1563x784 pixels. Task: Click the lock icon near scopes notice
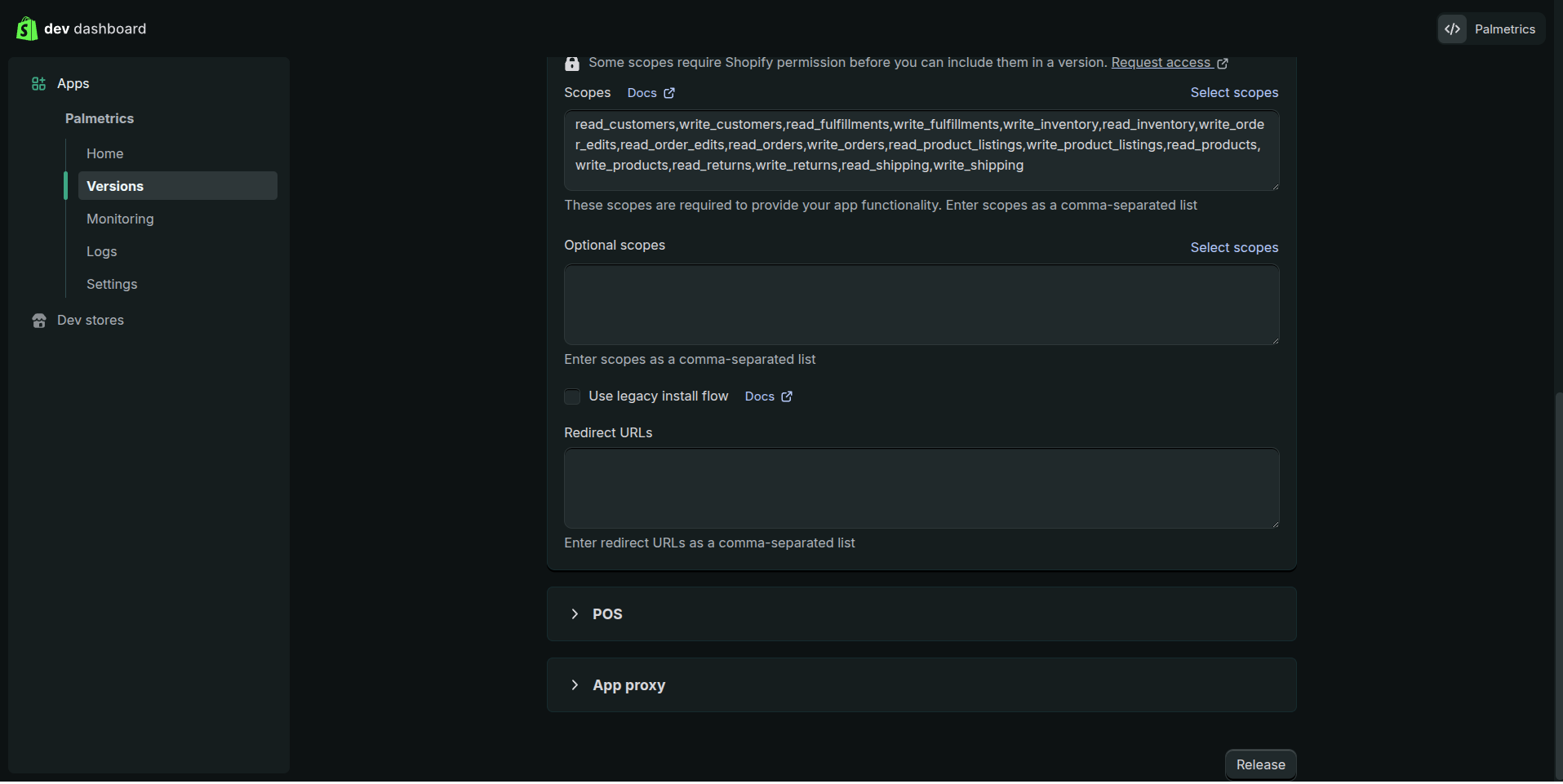point(572,64)
